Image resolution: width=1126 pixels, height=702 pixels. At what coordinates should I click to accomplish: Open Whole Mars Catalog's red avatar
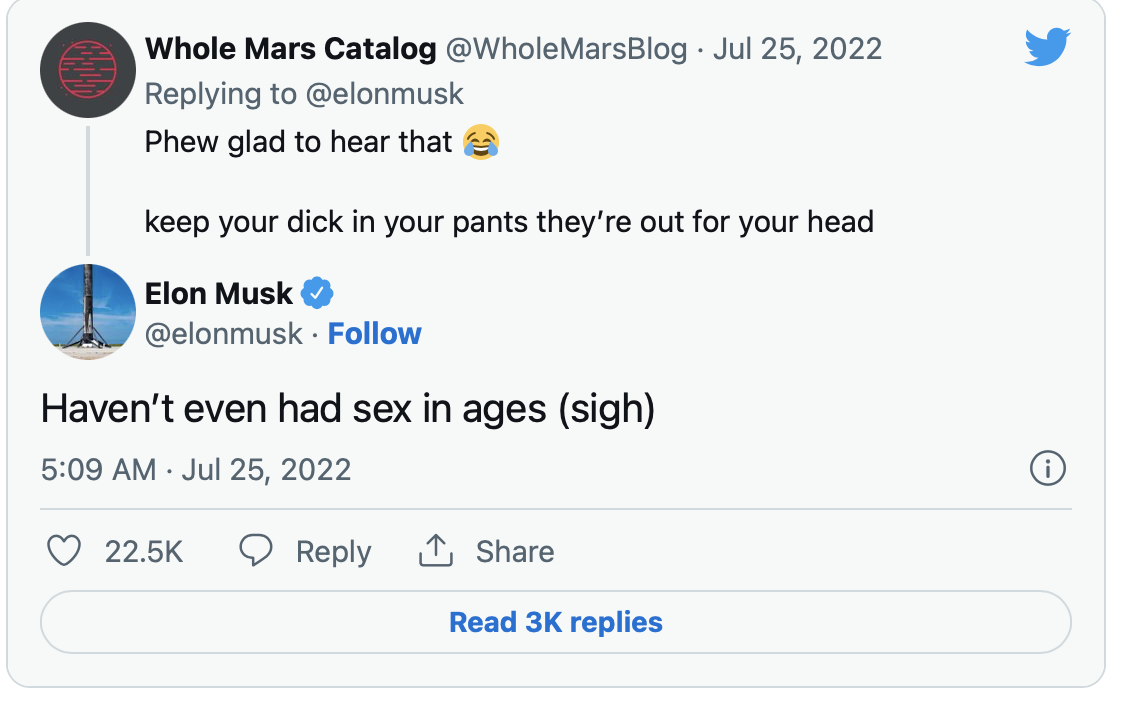[x=87, y=69]
